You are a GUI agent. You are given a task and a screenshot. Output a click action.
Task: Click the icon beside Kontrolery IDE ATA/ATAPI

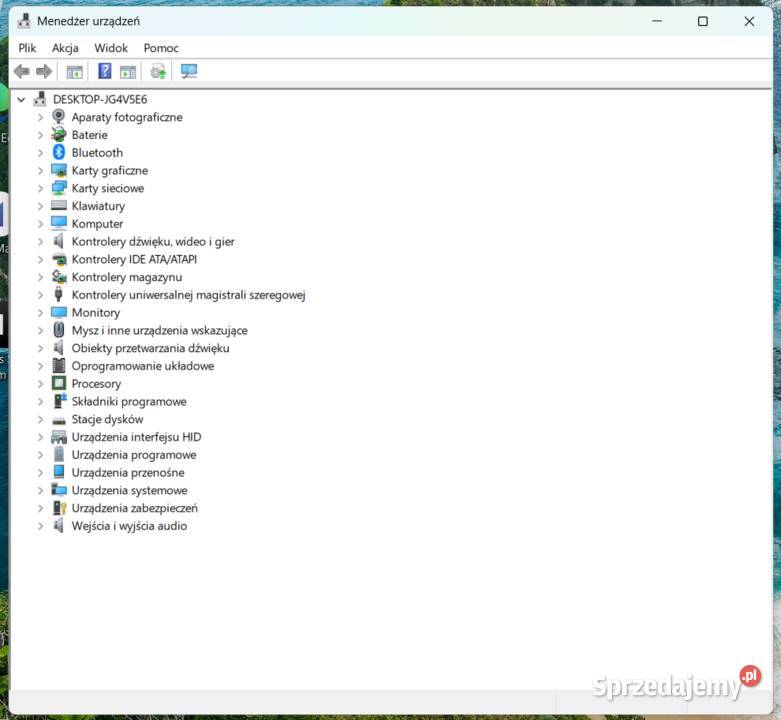tap(59, 259)
